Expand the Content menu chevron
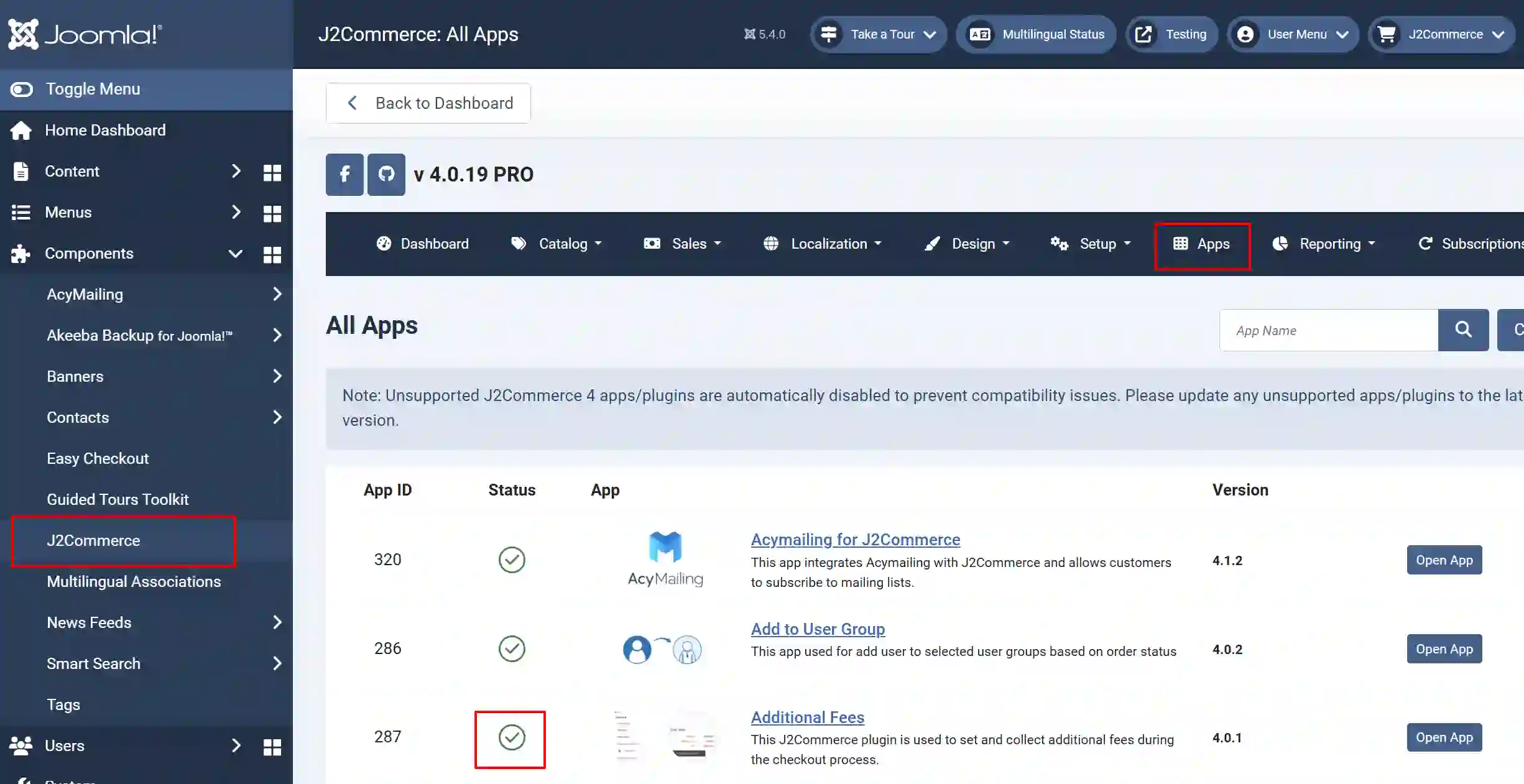The width and height of the screenshot is (1524, 784). tap(236, 171)
